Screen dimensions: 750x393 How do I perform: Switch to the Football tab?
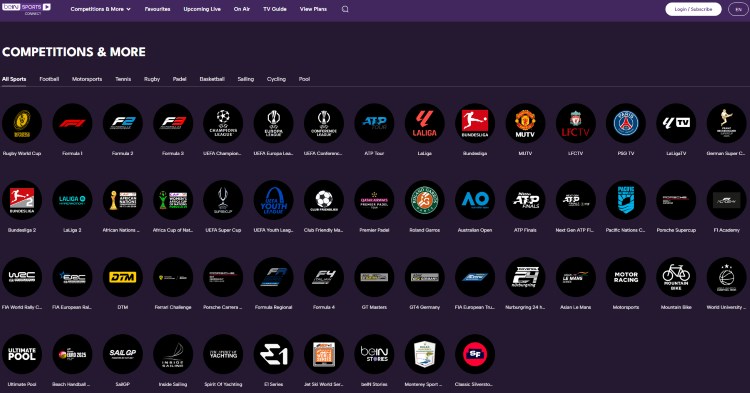[x=49, y=79]
